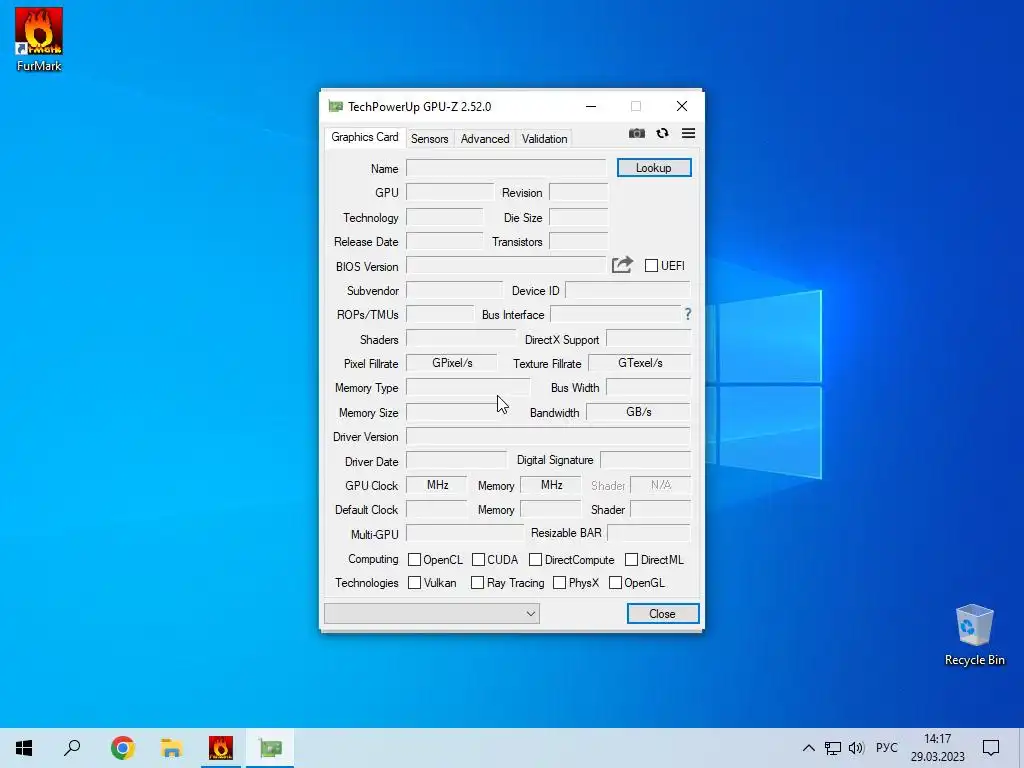Viewport: 1024px width, 768px height.
Task: Click the Subvendor field
Action: point(454,290)
